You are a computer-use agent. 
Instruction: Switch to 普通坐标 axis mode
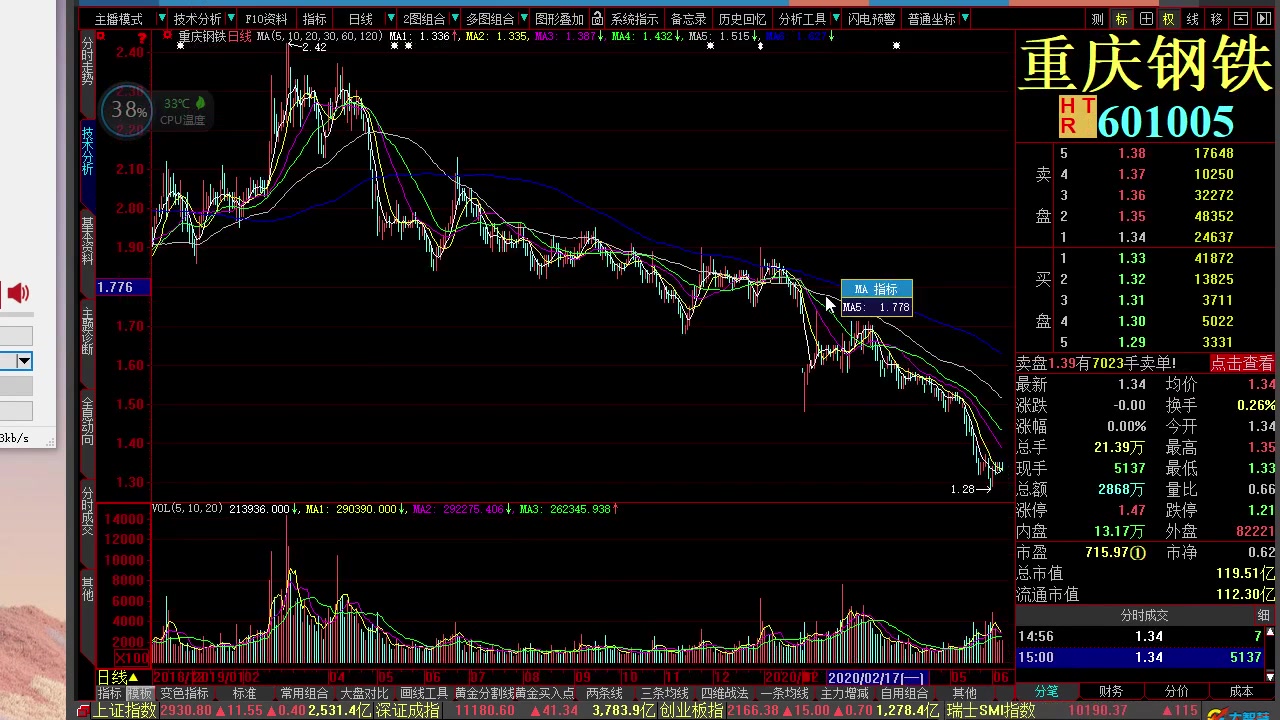932,19
